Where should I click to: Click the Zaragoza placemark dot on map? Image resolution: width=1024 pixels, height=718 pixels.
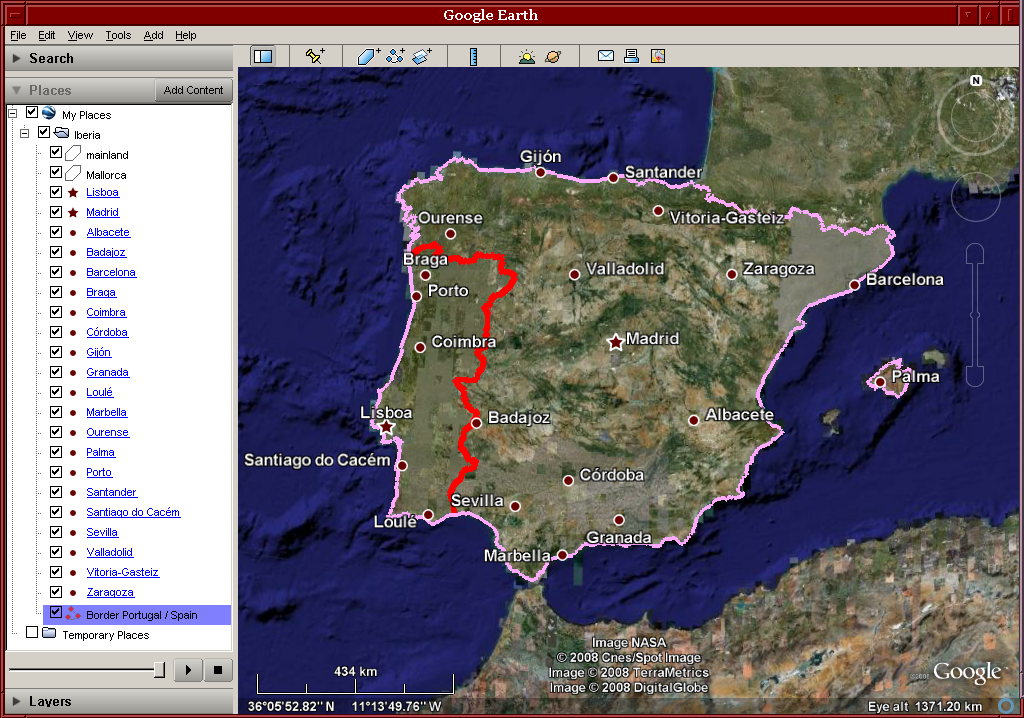pyautogui.click(x=732, y=274)
